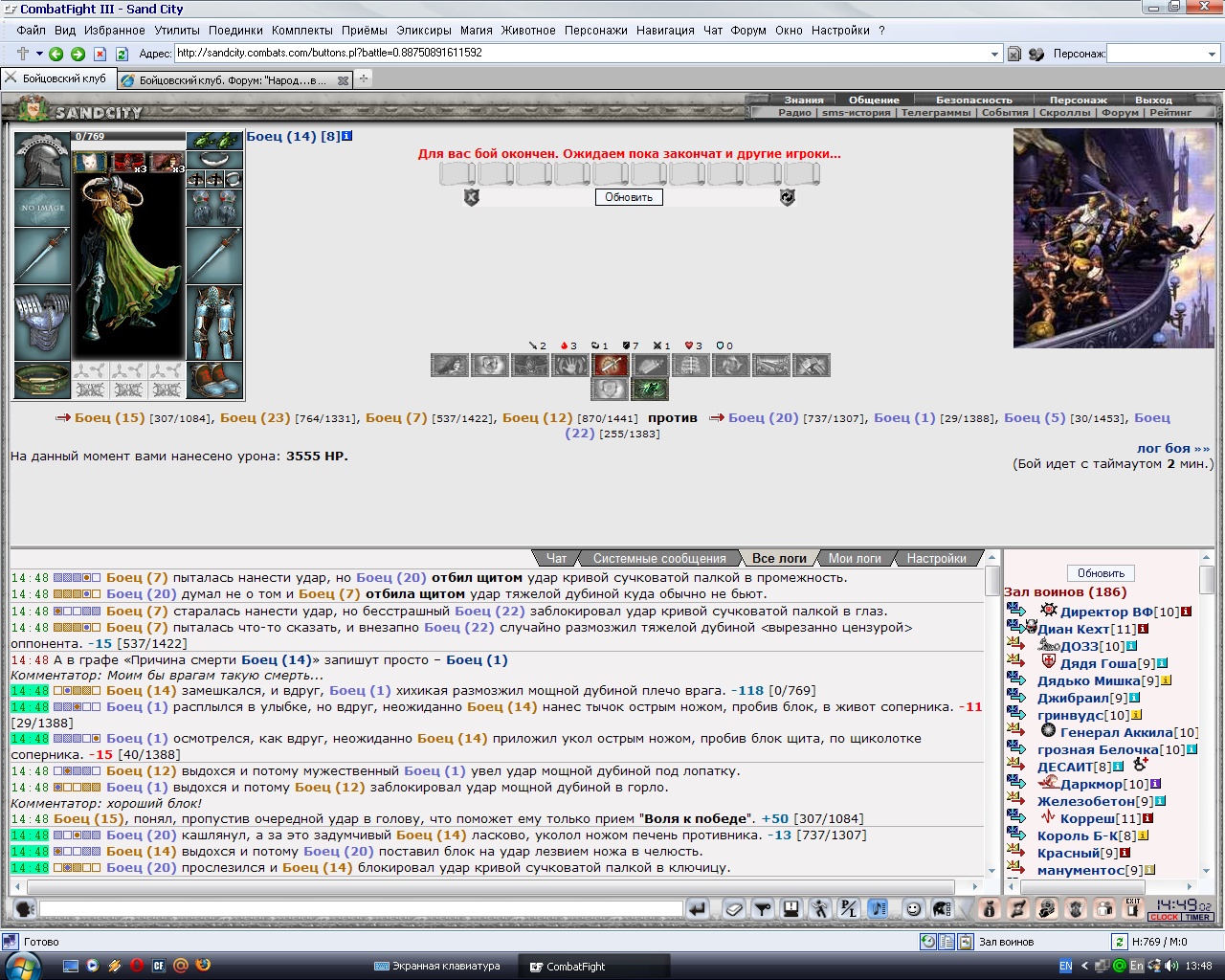1225x980 pixels.
Task: Click the green forward navigation arrow
Action: [78, 54]
